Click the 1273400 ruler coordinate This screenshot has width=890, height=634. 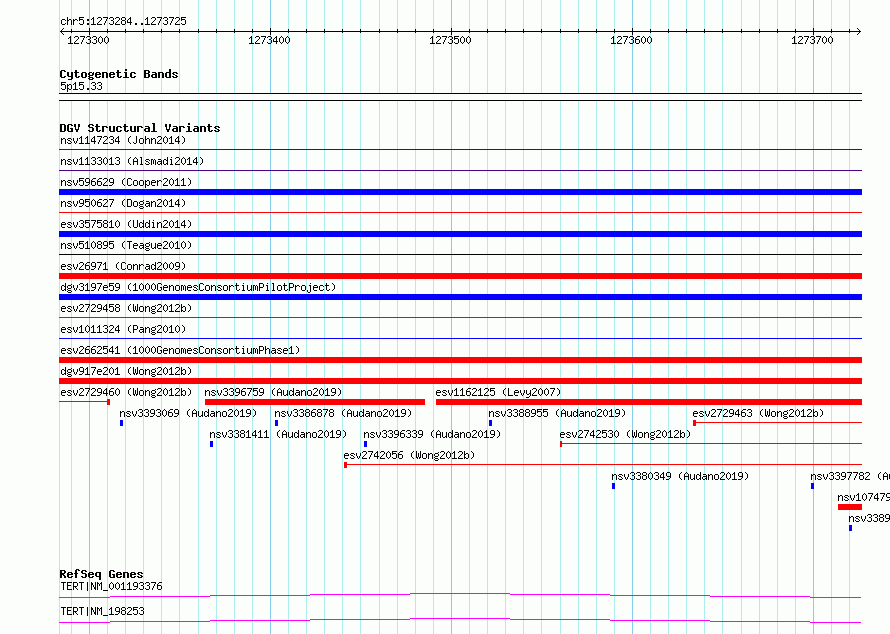coord(269,40)
